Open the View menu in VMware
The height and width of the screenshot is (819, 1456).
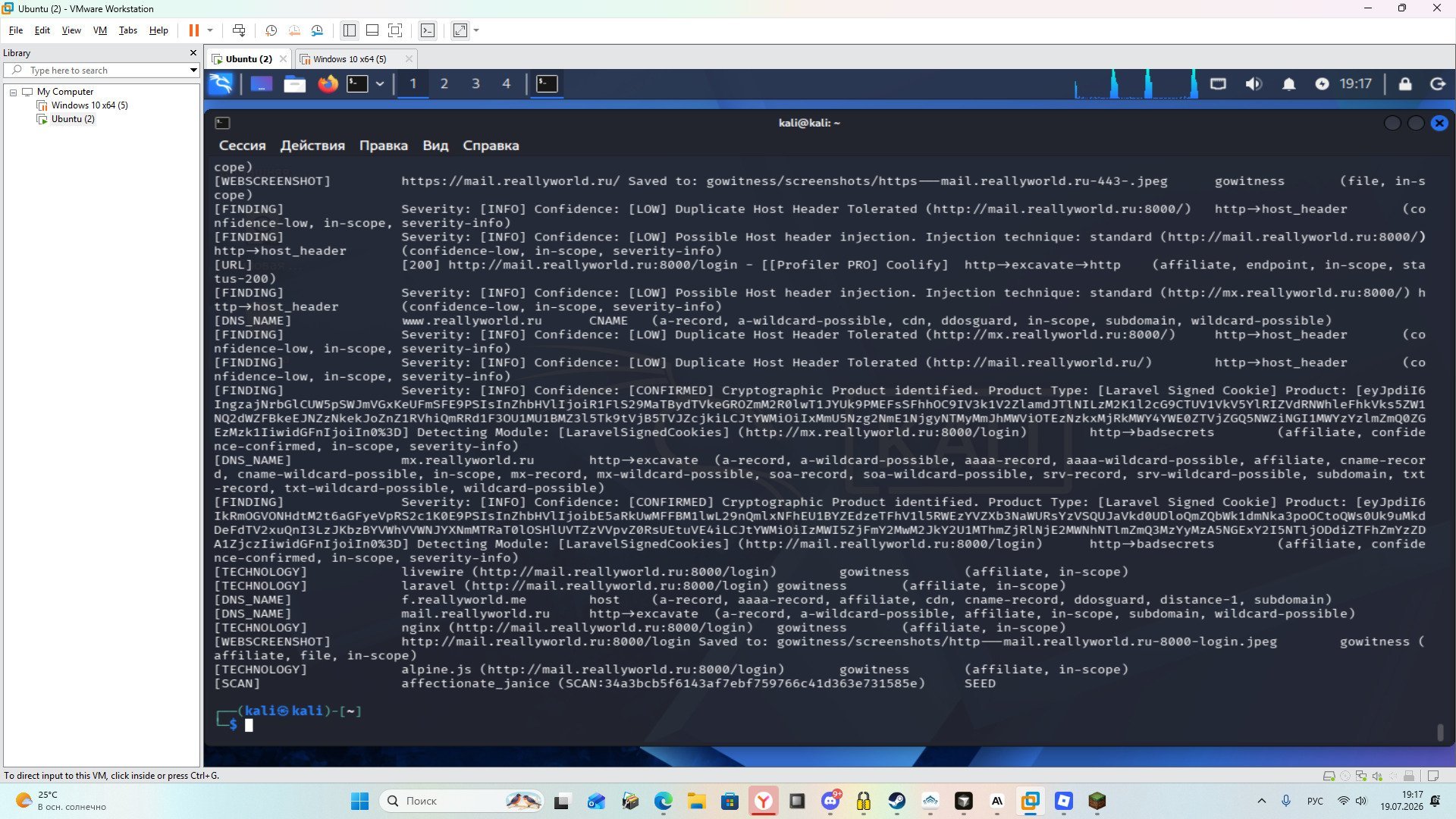click(71, 30)
